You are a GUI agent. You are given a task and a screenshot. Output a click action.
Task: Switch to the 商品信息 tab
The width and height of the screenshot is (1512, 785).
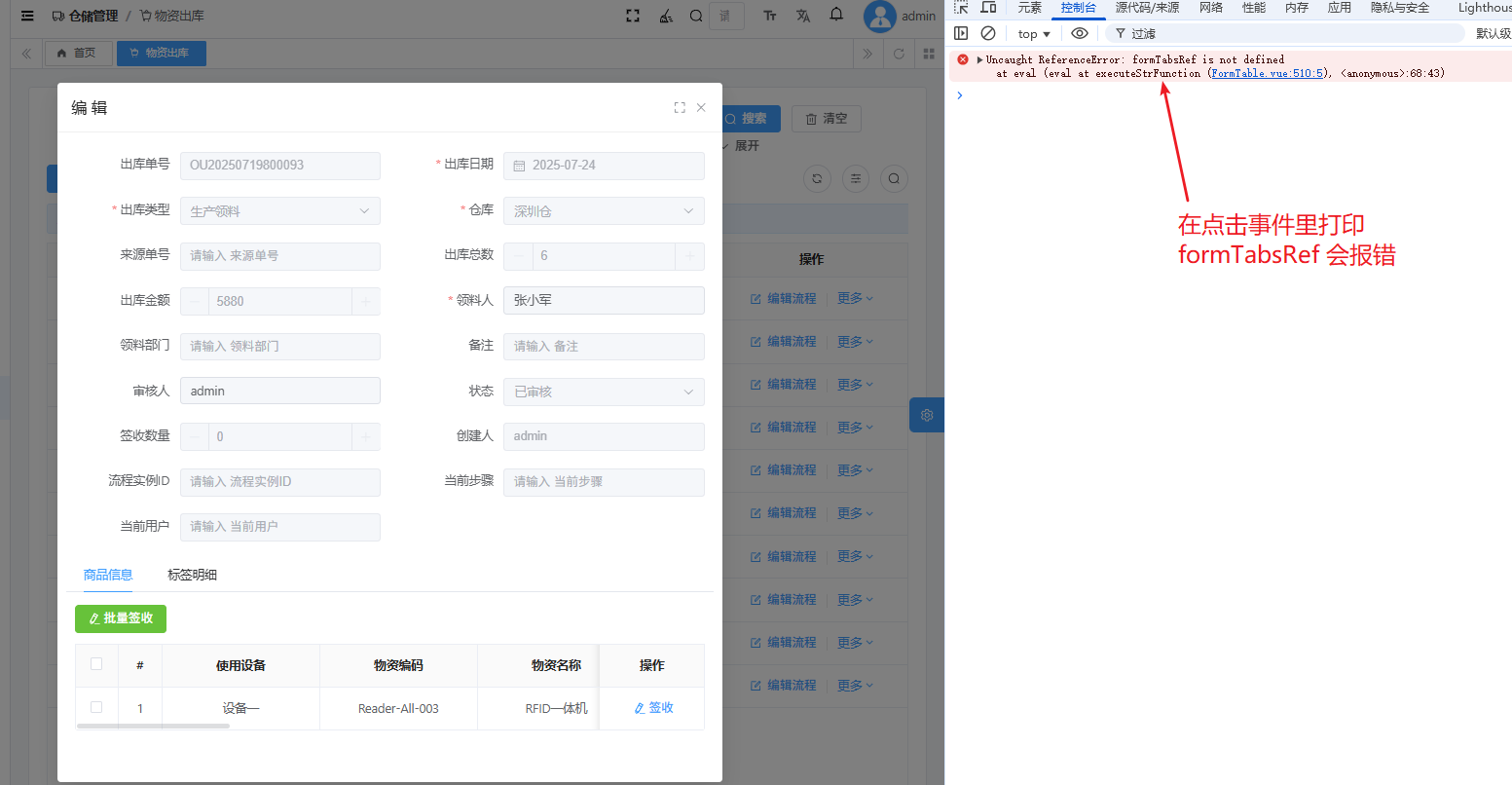[x=108, y=575]
